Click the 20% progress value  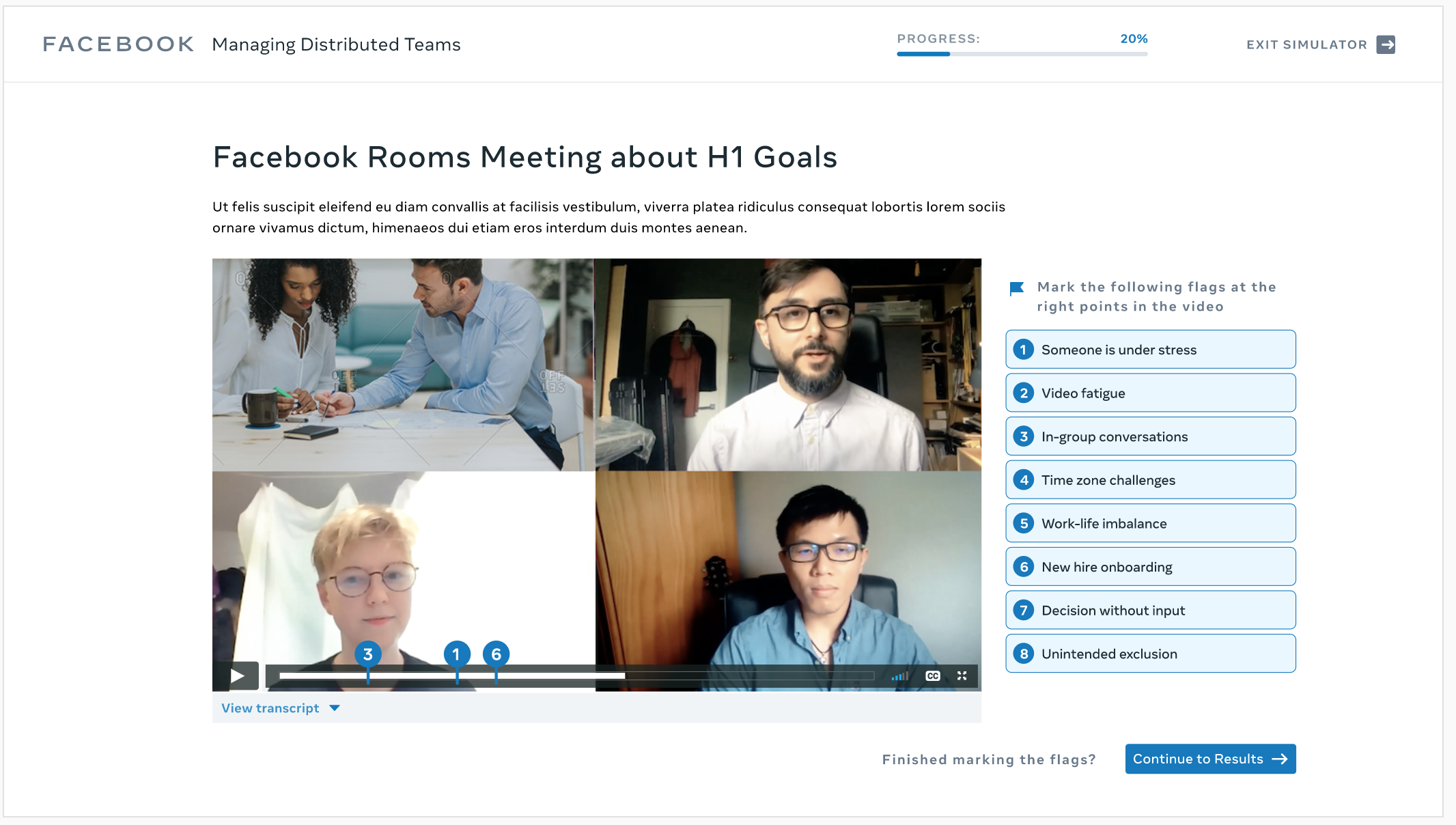point(1134,39)
